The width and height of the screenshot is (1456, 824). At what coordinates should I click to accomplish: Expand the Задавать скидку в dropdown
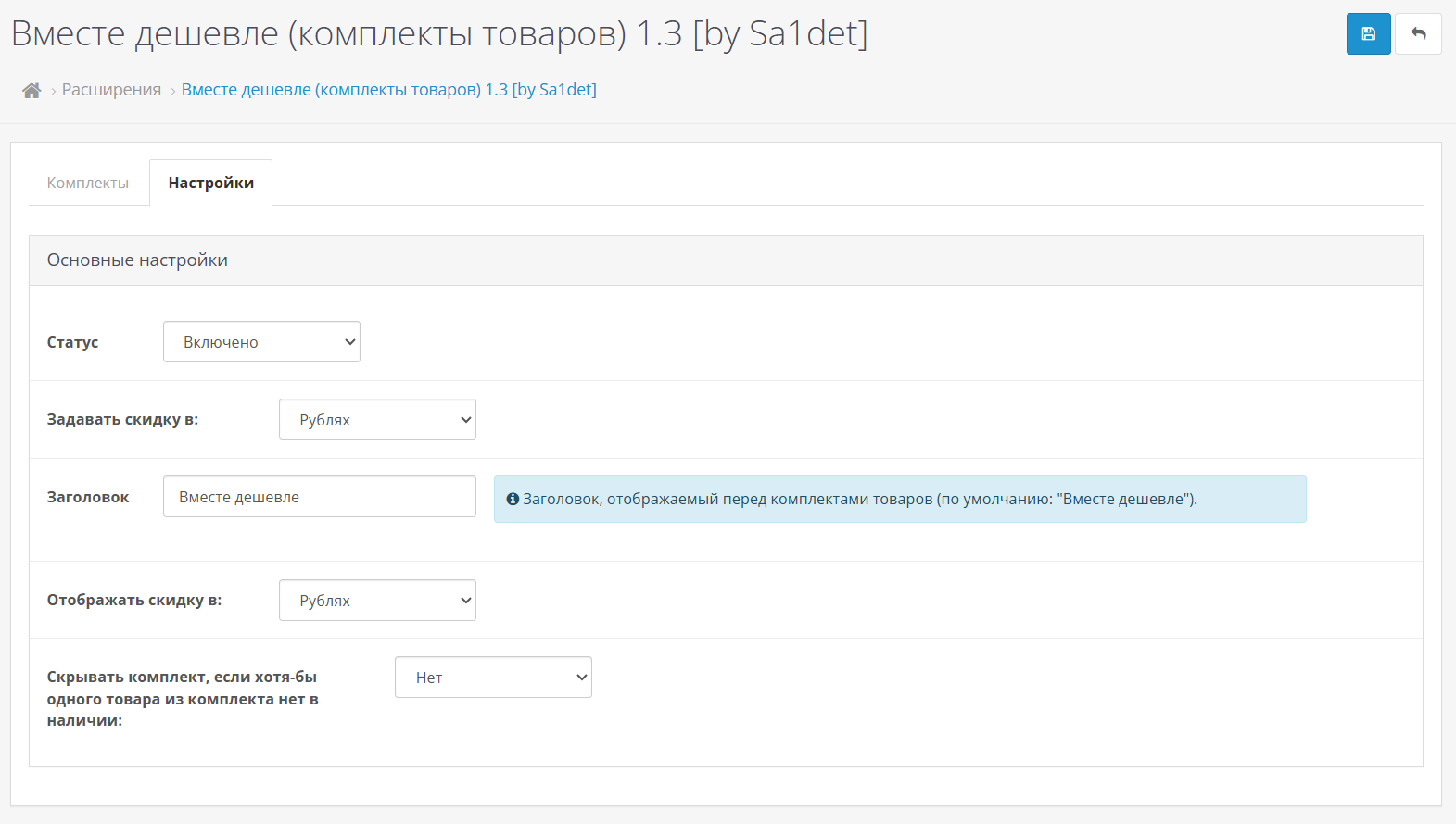click(377, 420)
